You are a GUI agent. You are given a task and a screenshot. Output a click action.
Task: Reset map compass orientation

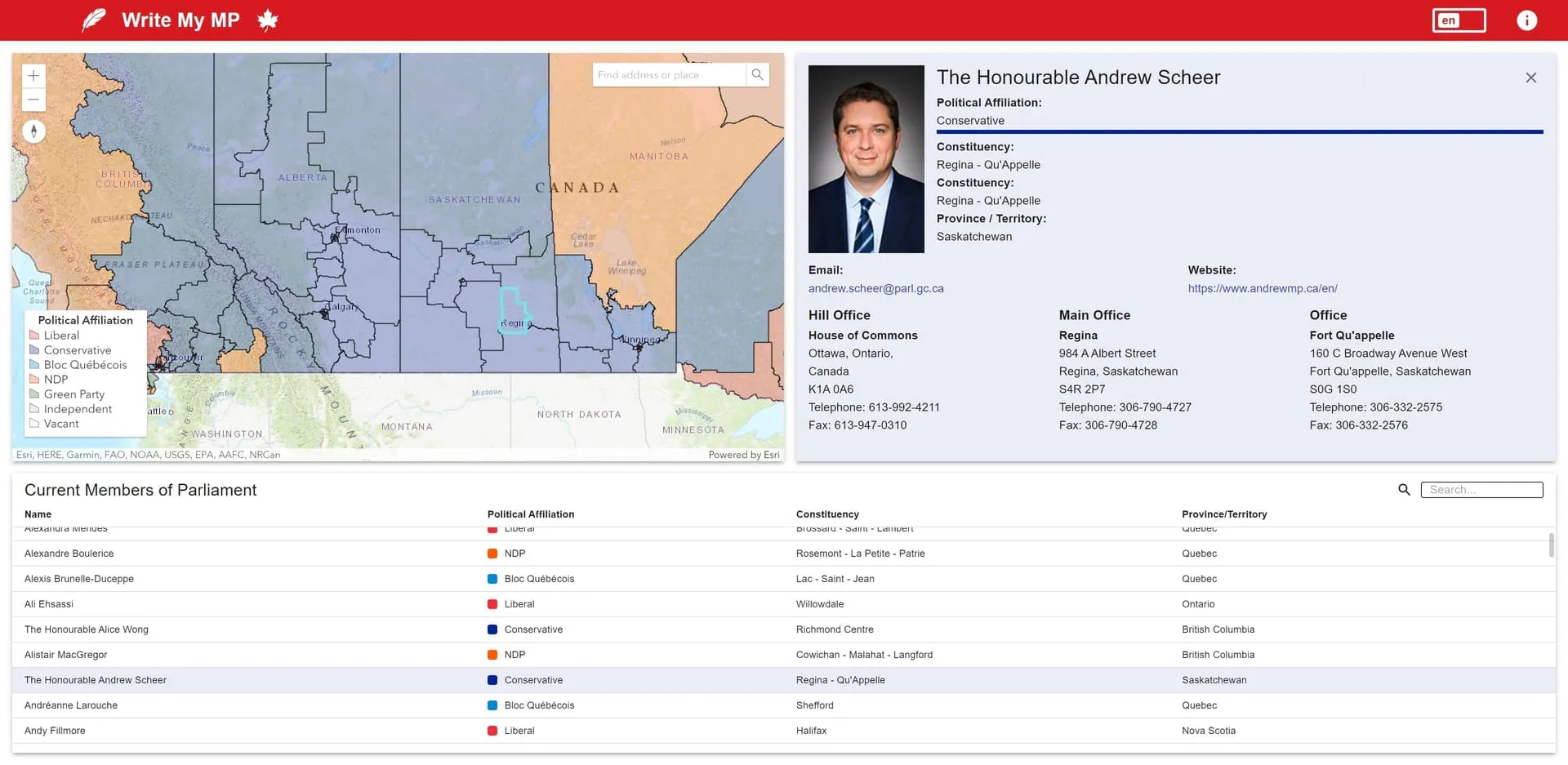click(33, 131)
